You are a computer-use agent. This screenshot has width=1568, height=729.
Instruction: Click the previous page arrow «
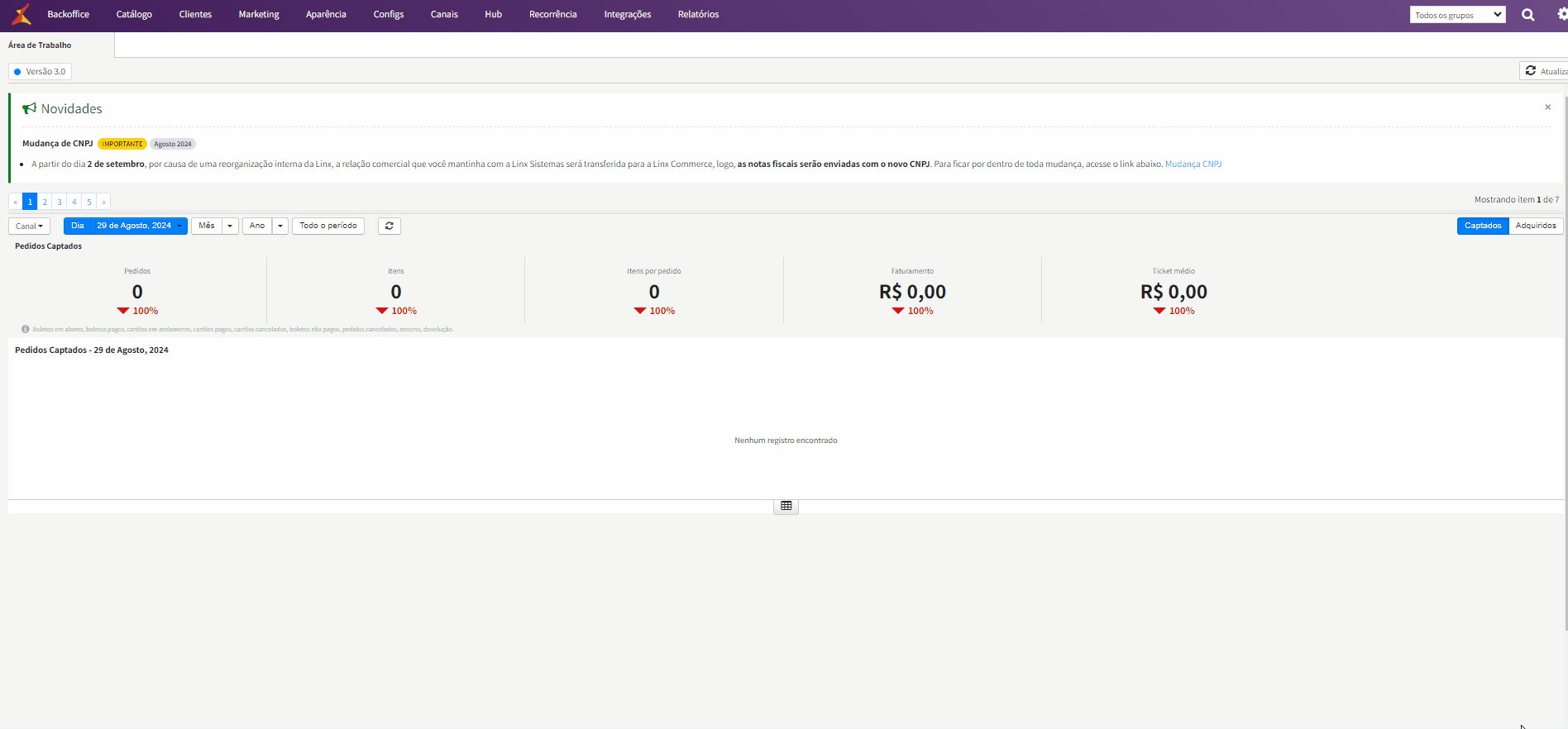(16, 202)
